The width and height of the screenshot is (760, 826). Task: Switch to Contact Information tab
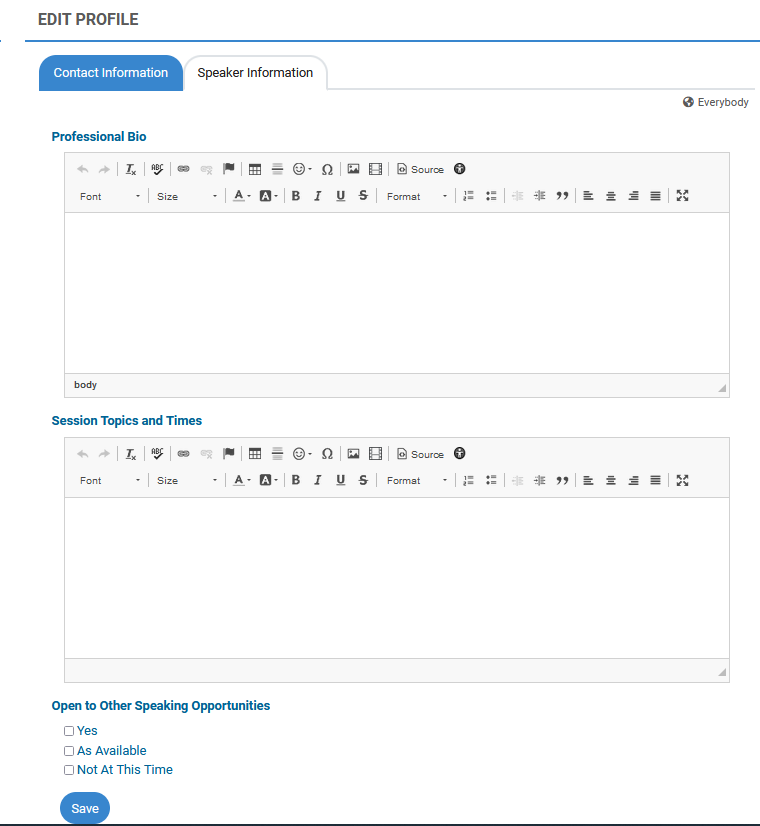pos(111,73)
